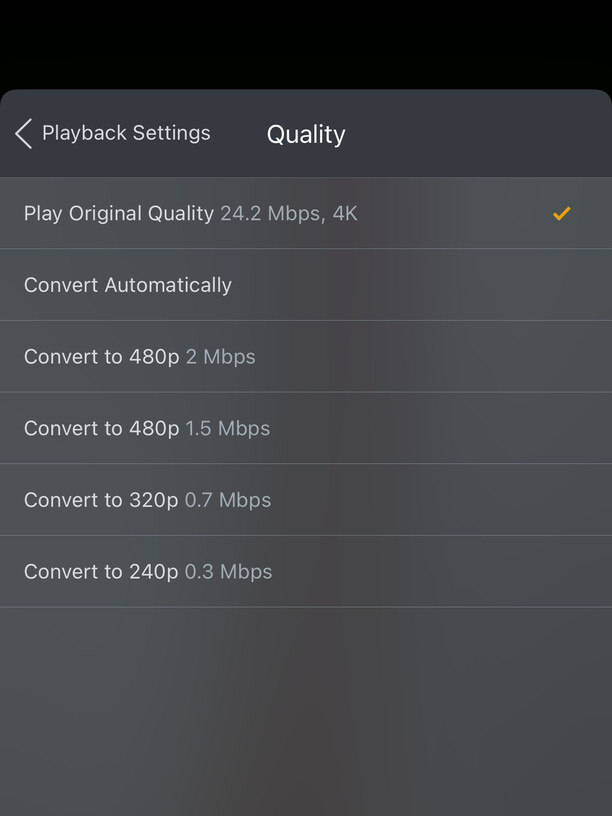Choose Convert Automatically option
This screenshot has height=816, width=612.
(128, 285)
